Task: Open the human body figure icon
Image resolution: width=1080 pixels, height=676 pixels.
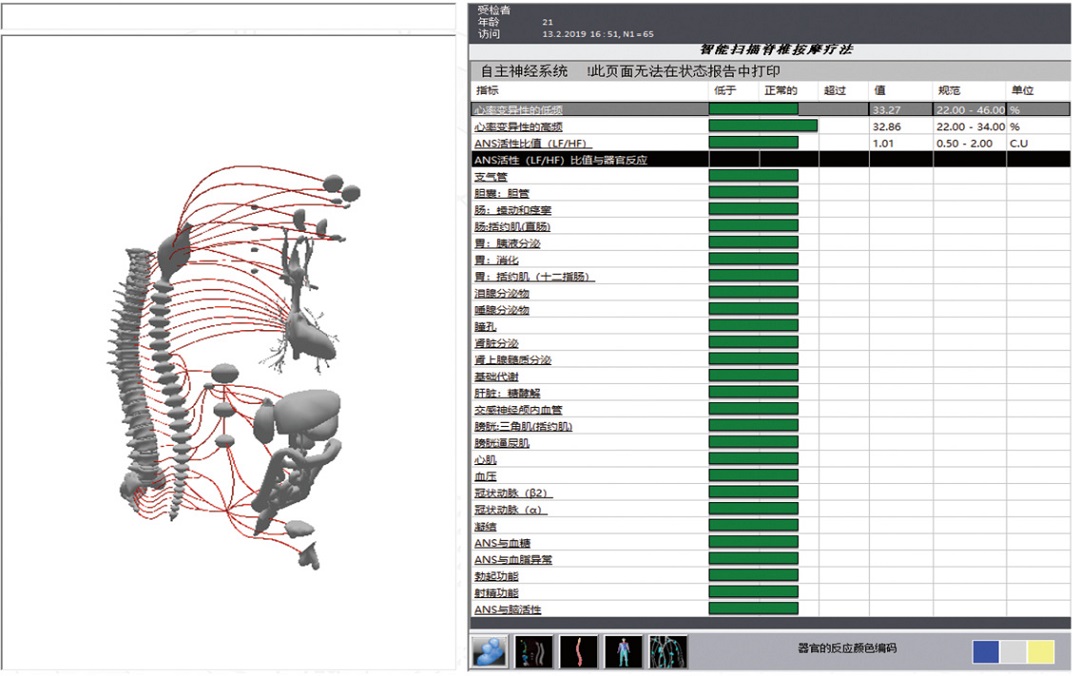Action: 623,651
